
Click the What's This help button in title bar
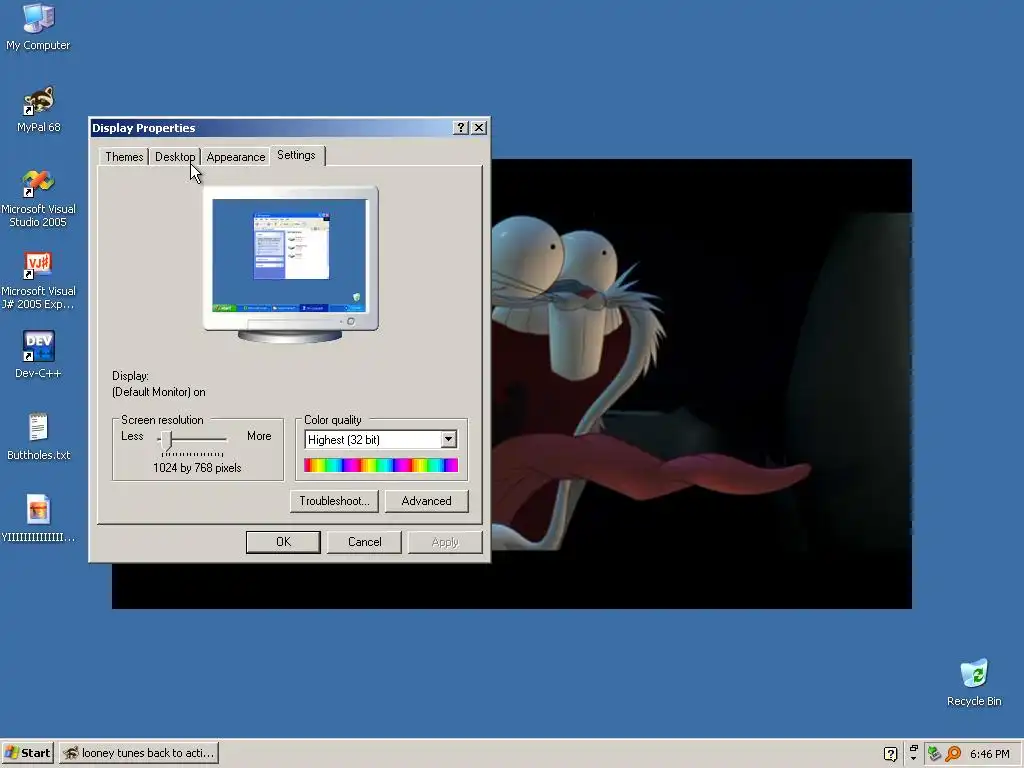click(460, 127)
